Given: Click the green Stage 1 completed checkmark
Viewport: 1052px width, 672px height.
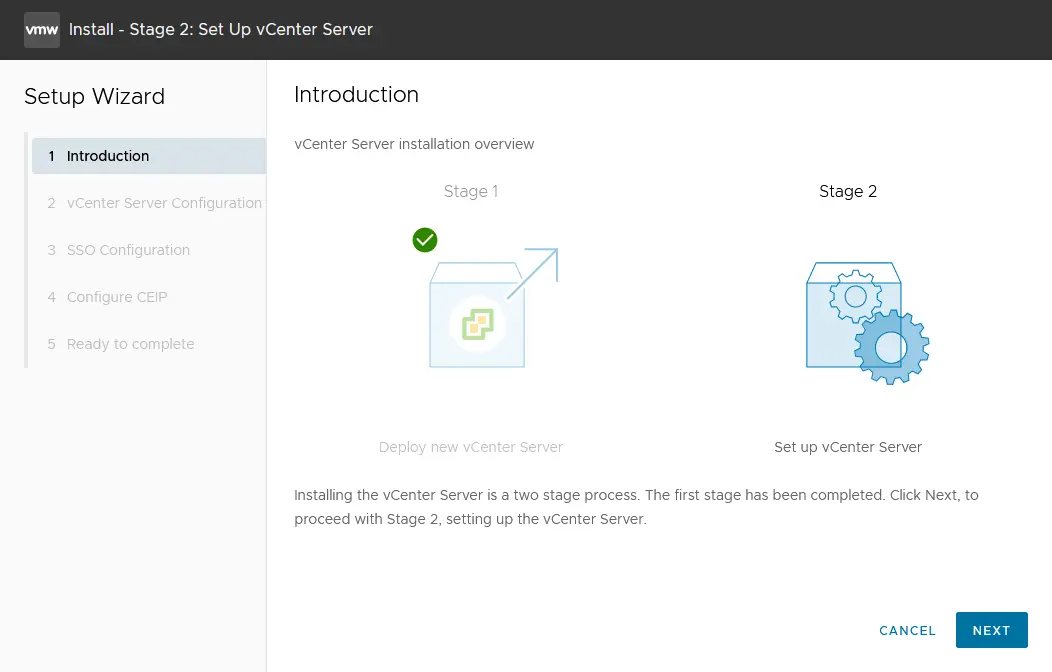Looking at the screenshot, I should pyautogui.click(x=425, y=240).
